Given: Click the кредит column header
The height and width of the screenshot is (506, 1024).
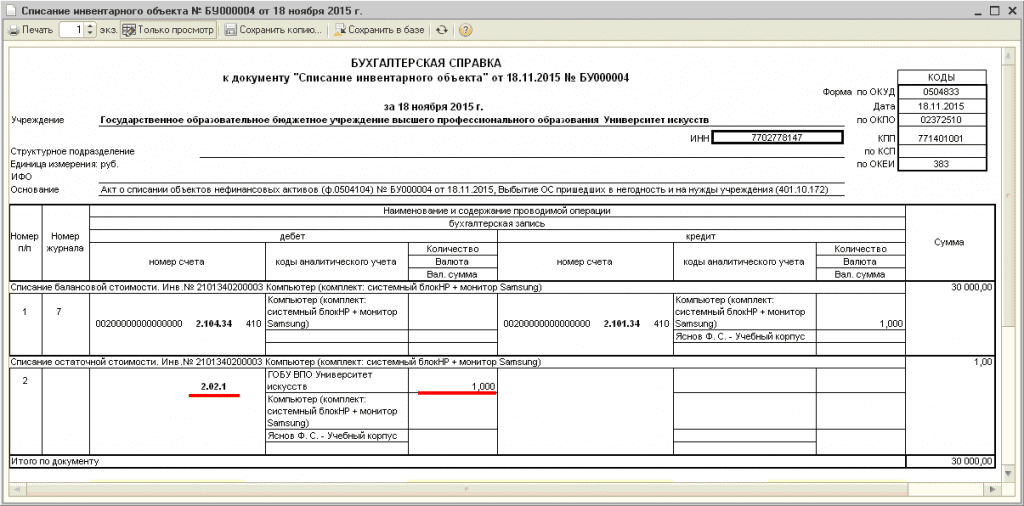Looking at the screenshot, I should (701, 235).
